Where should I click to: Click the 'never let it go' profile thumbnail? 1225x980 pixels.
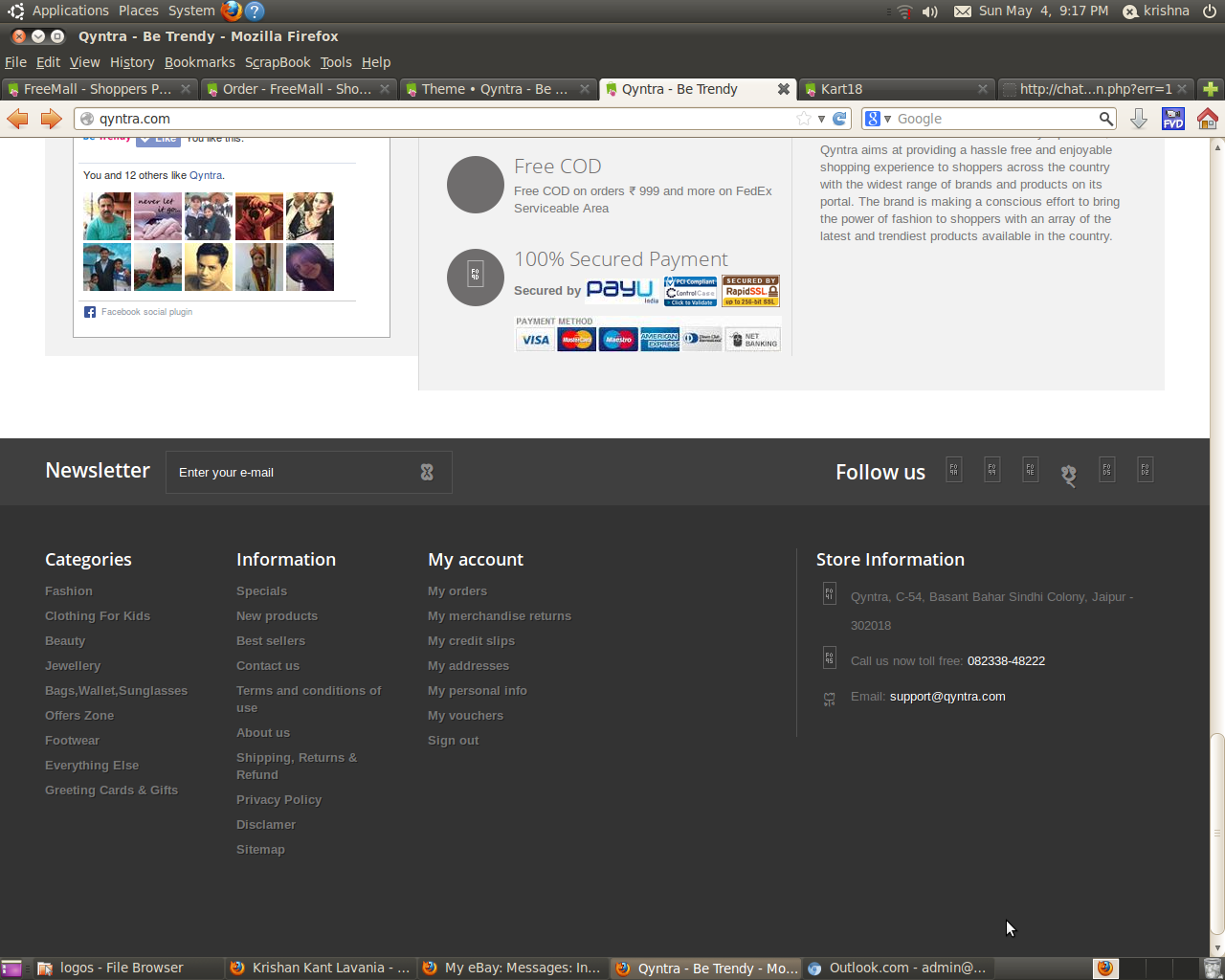coord(158,216)
